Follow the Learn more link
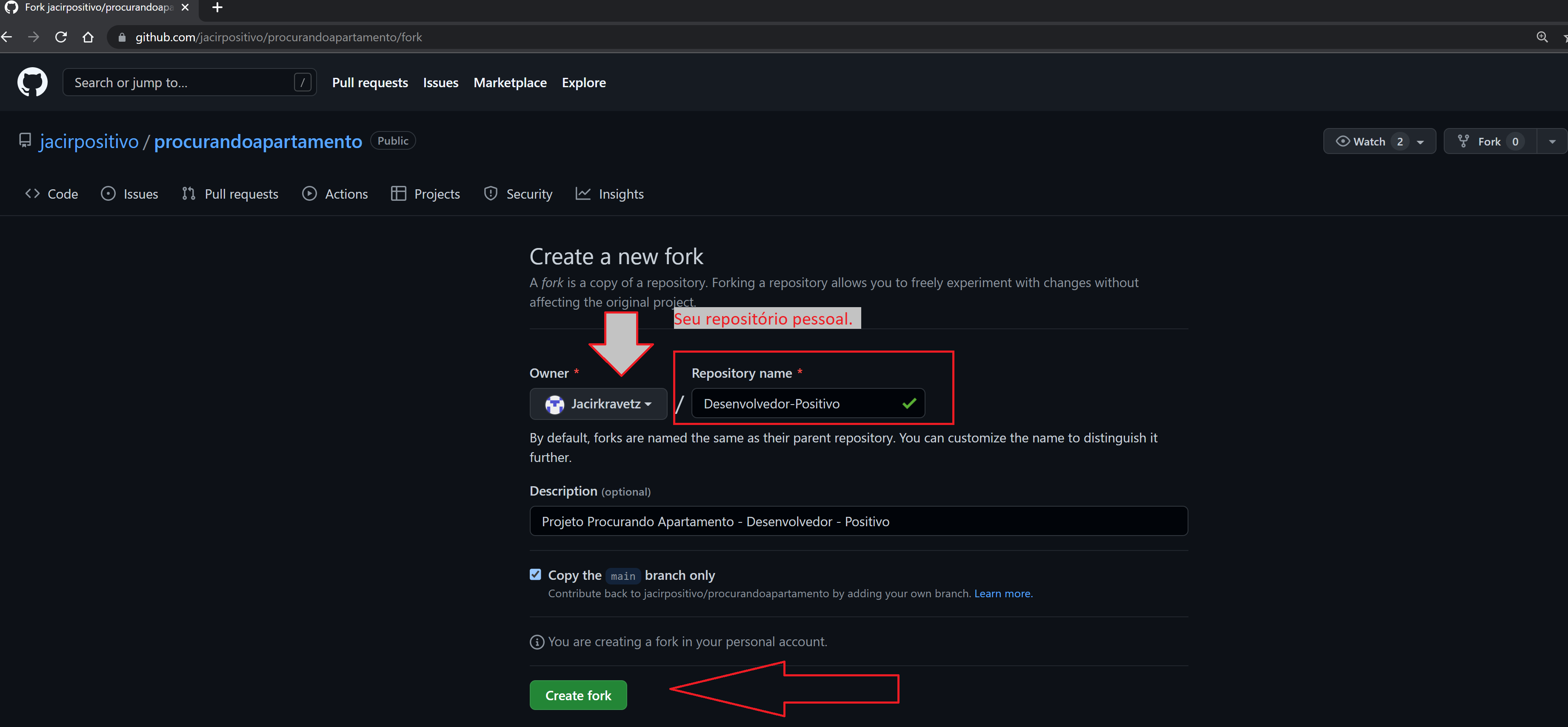This screenshot has height=727, width=1568. (x=1003, y=593)
